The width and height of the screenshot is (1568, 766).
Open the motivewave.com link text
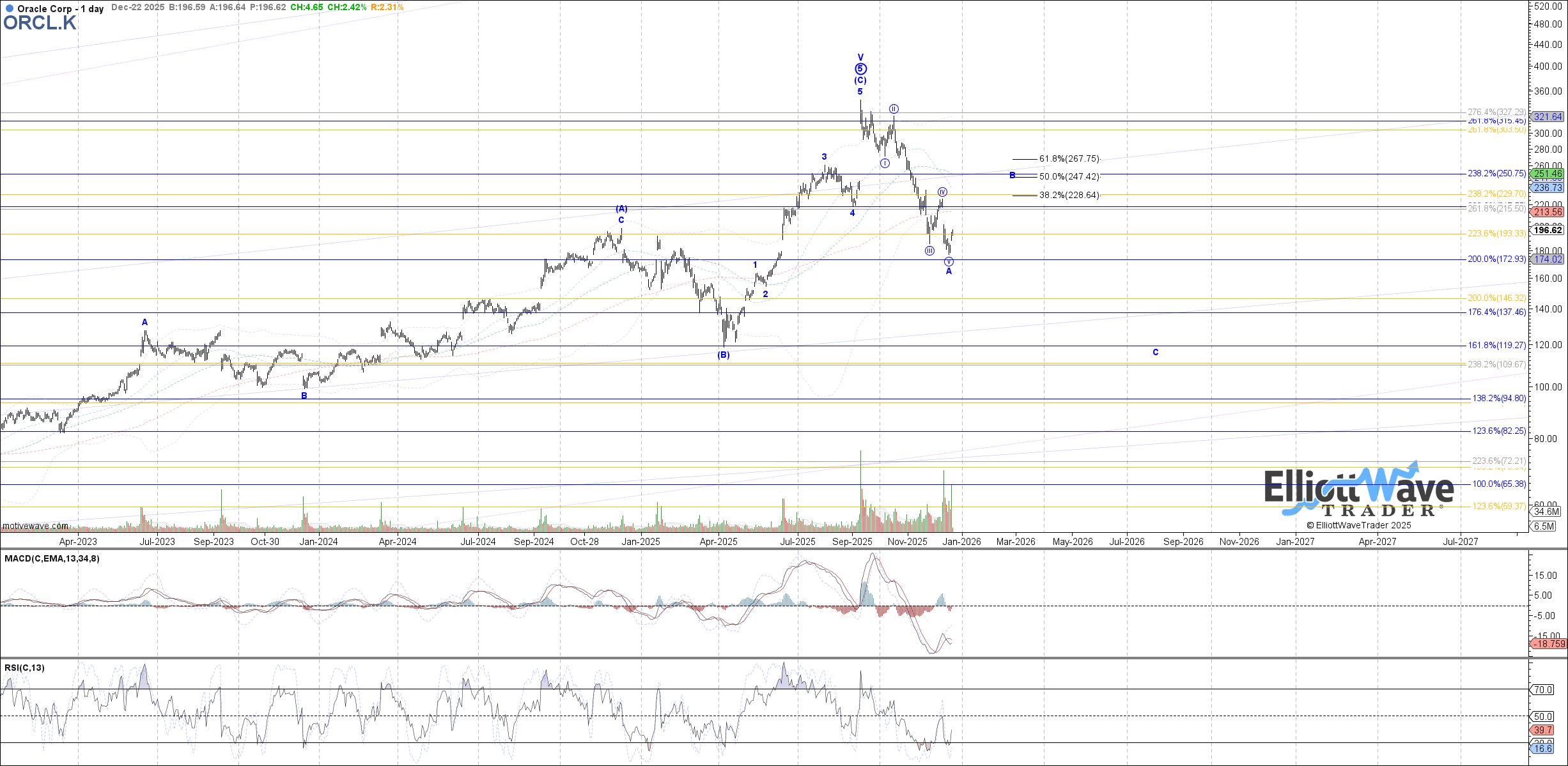[x=35, y=526]
